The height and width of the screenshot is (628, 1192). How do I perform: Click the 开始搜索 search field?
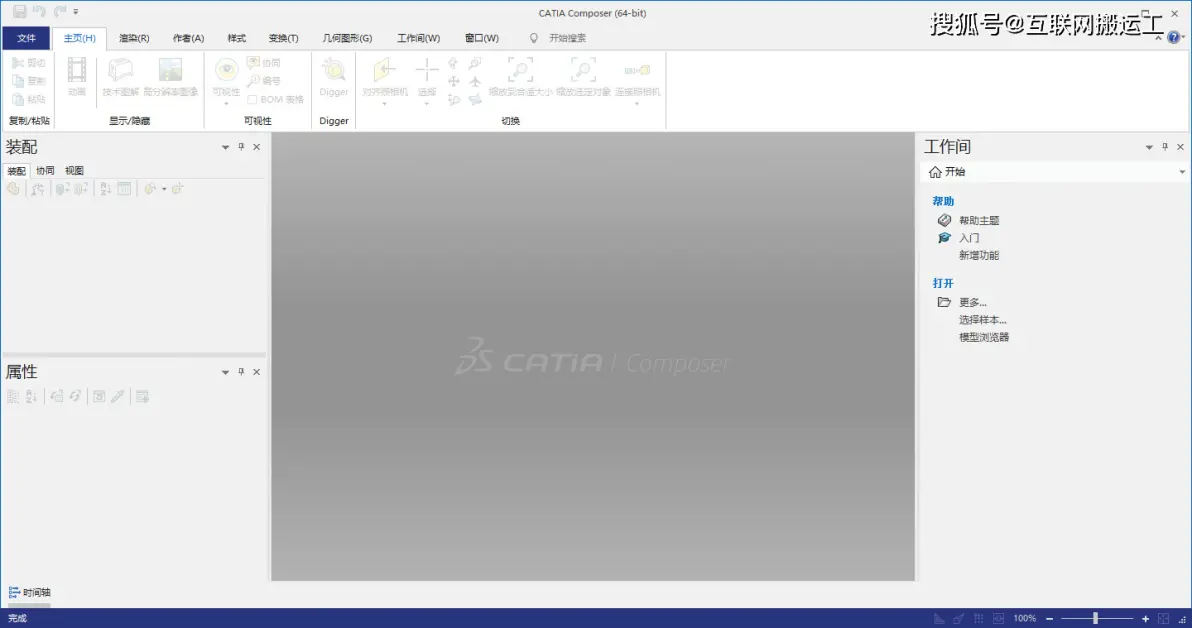point(567,38)
